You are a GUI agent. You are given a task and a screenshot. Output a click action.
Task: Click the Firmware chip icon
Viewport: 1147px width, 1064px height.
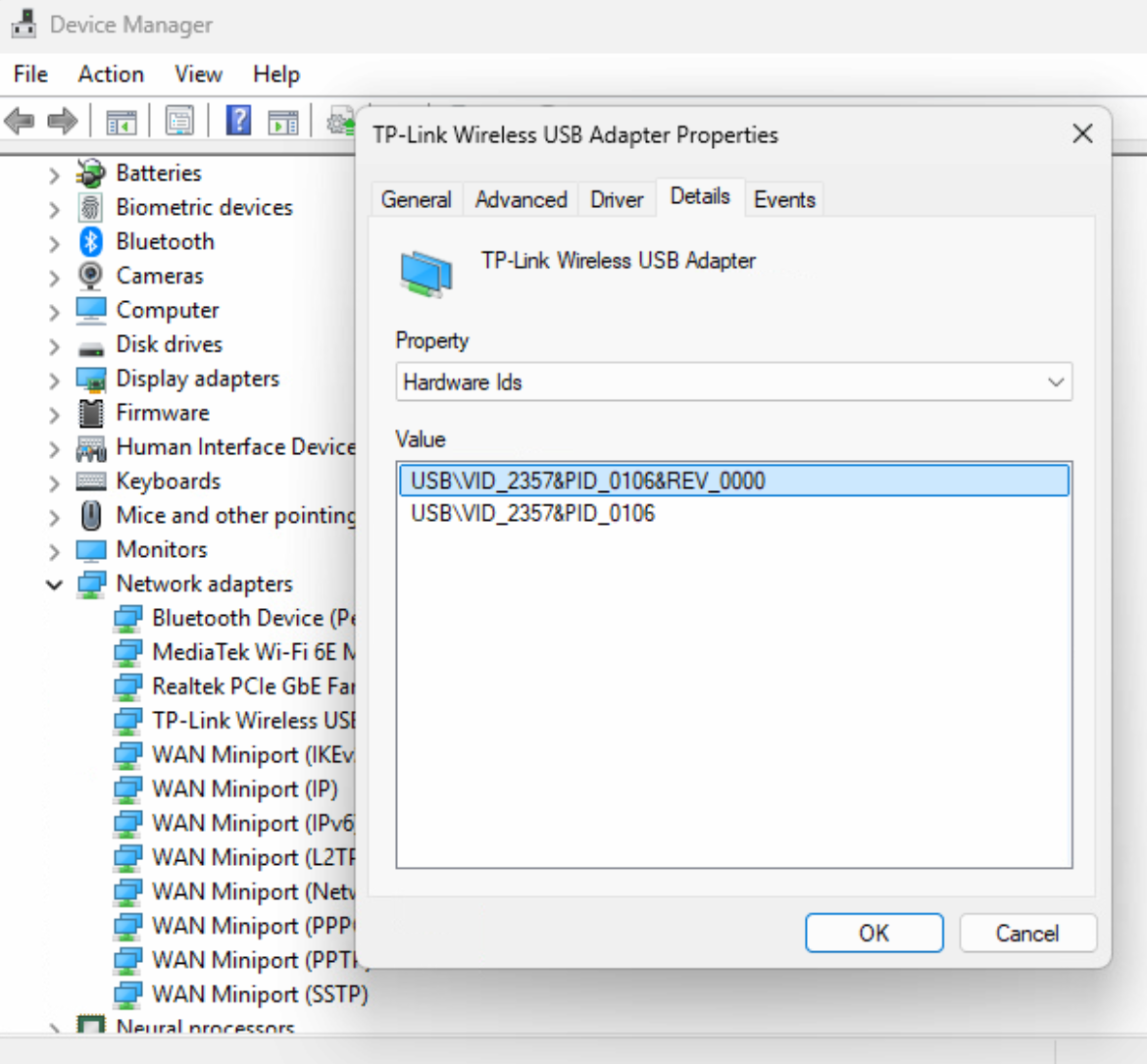[x=91, y=414]
